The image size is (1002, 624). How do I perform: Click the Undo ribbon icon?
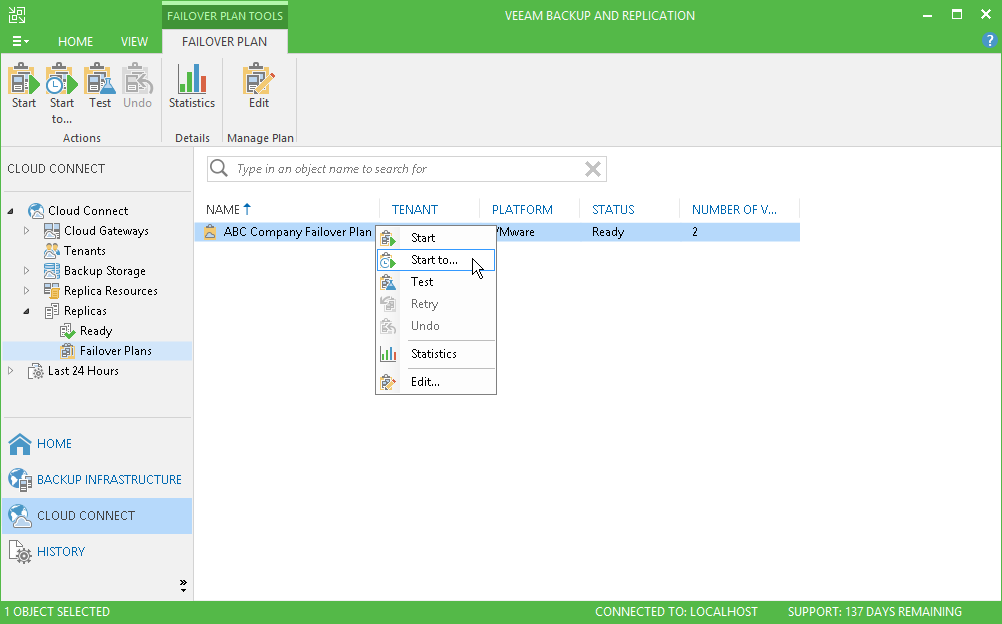click(137, 79)
